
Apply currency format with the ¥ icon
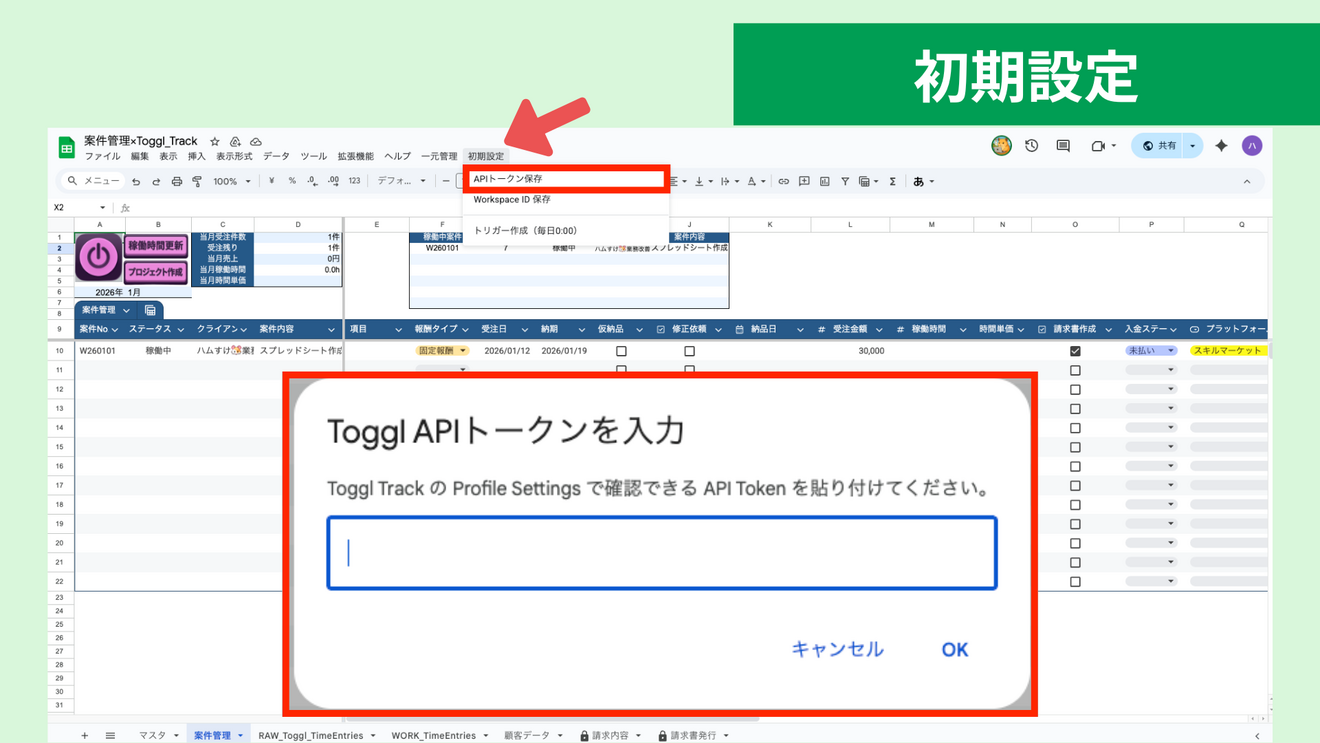point(270,181)
